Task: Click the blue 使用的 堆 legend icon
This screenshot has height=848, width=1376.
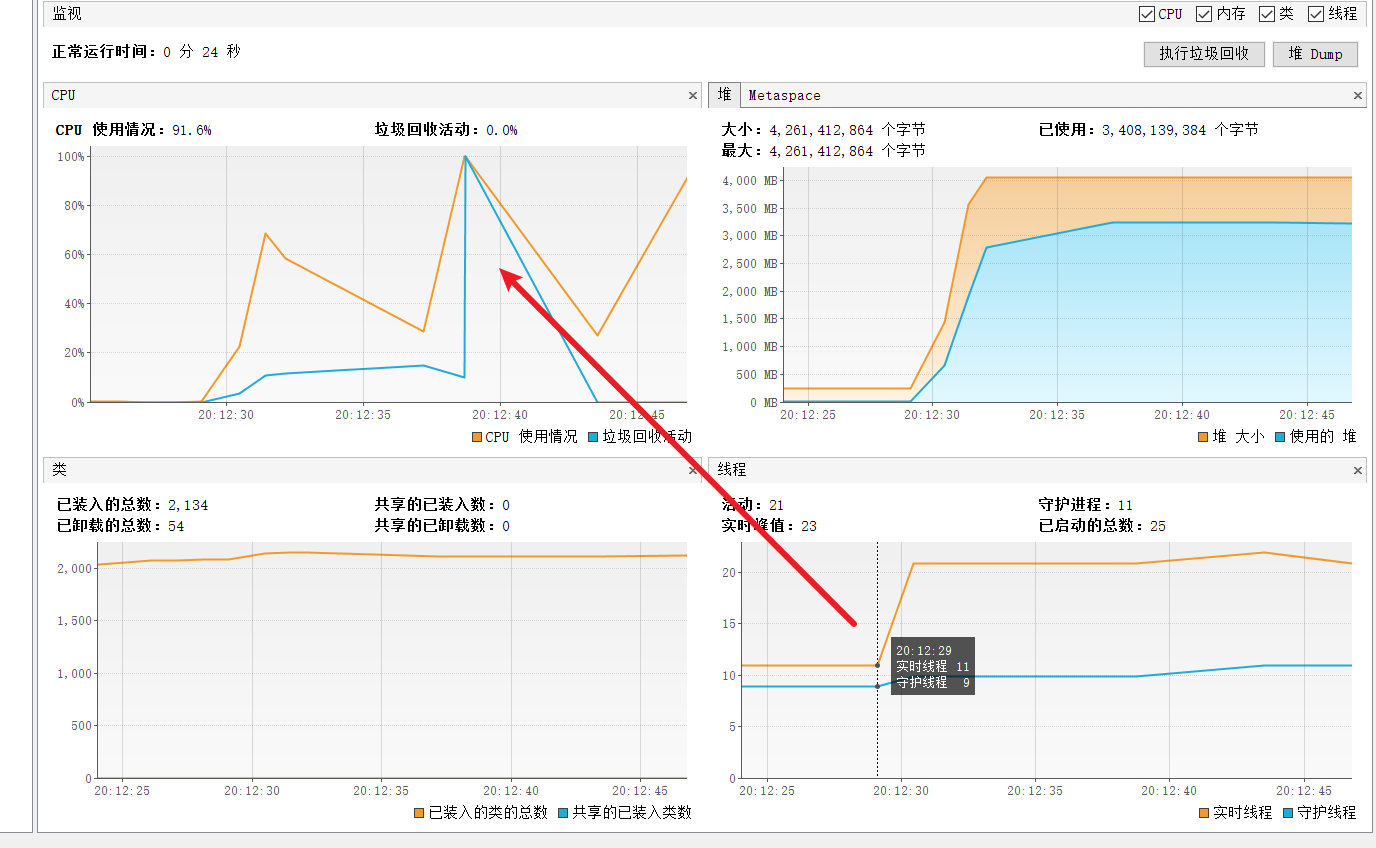Action: pyautogui.click(x=1281, y=437)
